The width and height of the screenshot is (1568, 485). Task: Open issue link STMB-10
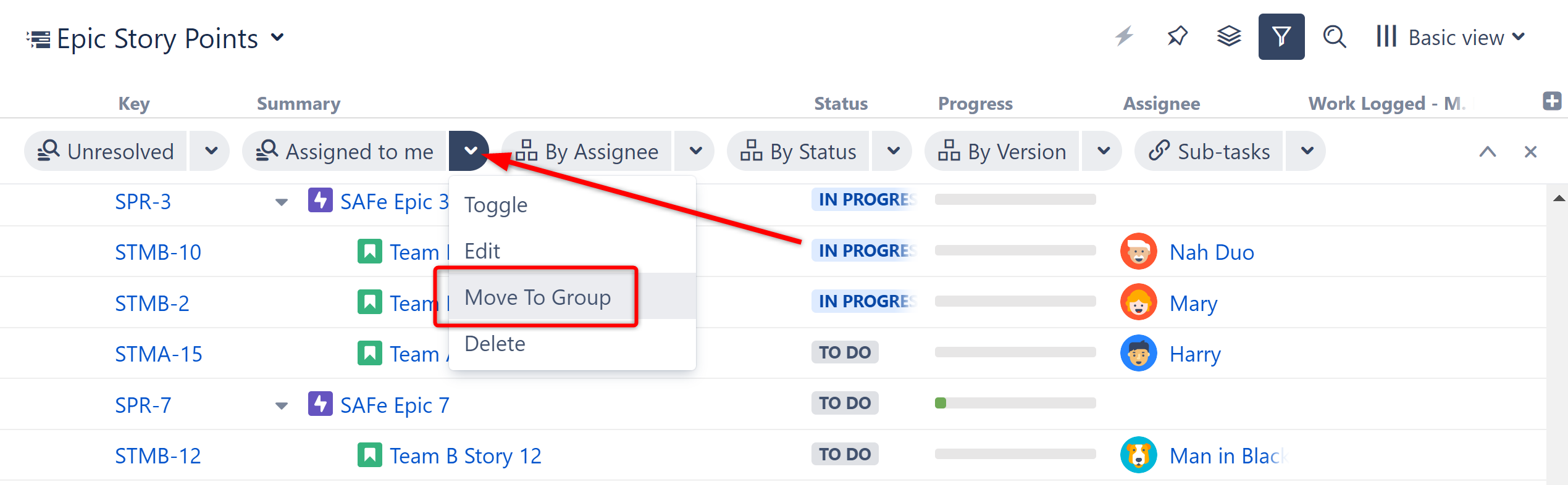(158, 252)
